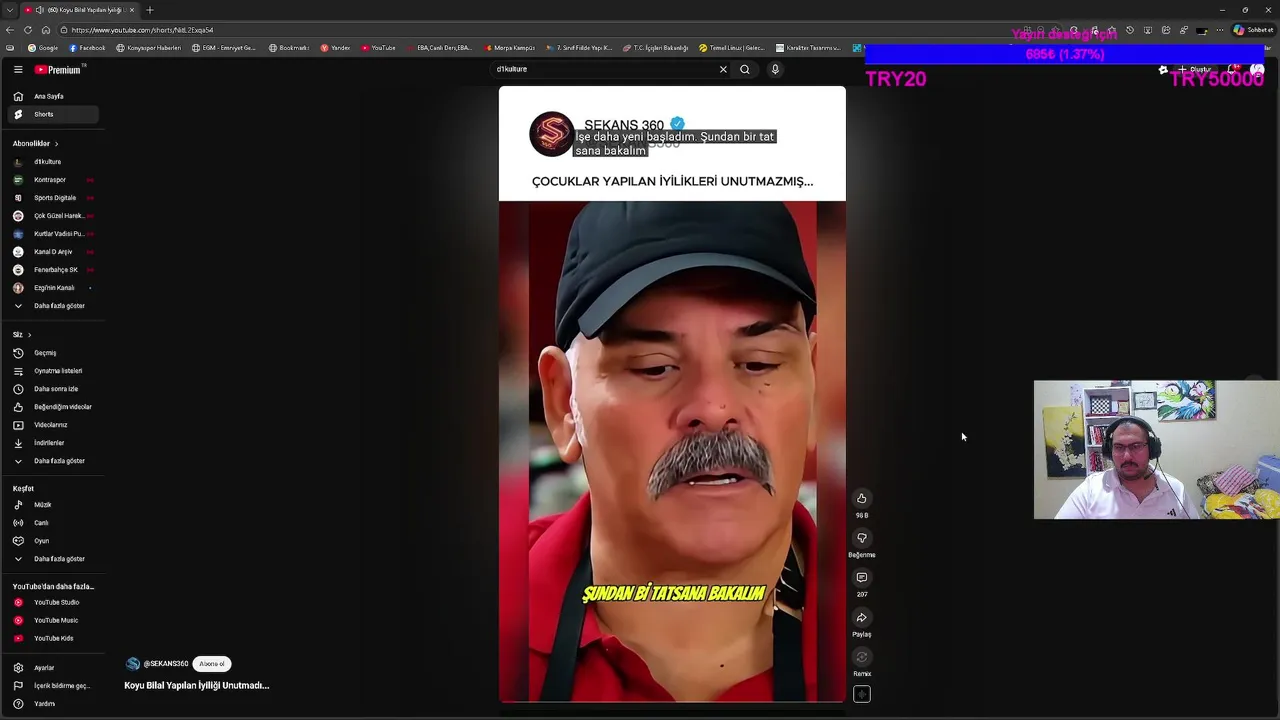Open a new browser tab
1280x720 pixels.
(x=150, y=10)
